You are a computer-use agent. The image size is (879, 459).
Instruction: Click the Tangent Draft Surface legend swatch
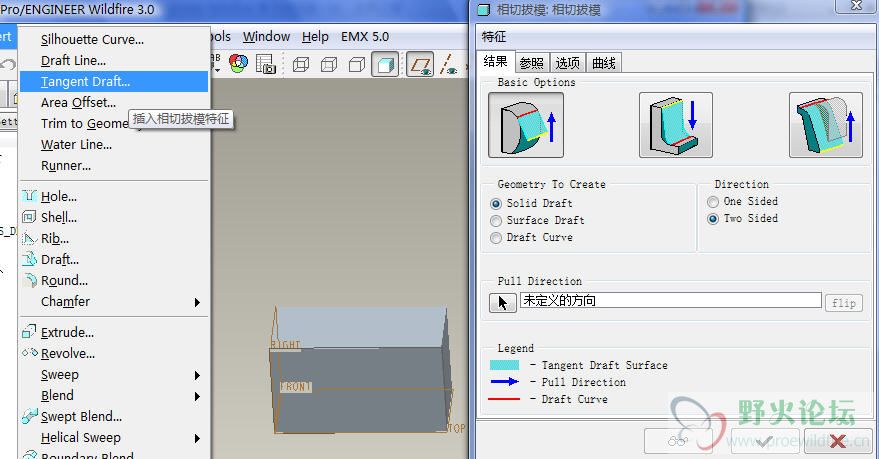point(504,365)
